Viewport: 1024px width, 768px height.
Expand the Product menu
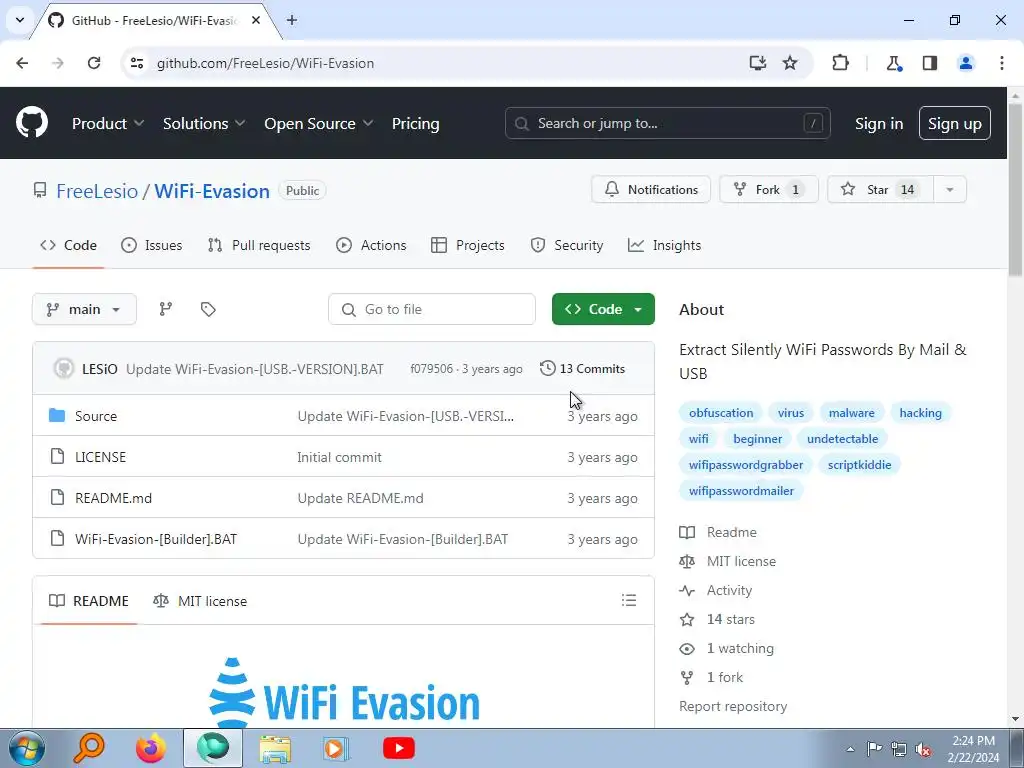108,123
